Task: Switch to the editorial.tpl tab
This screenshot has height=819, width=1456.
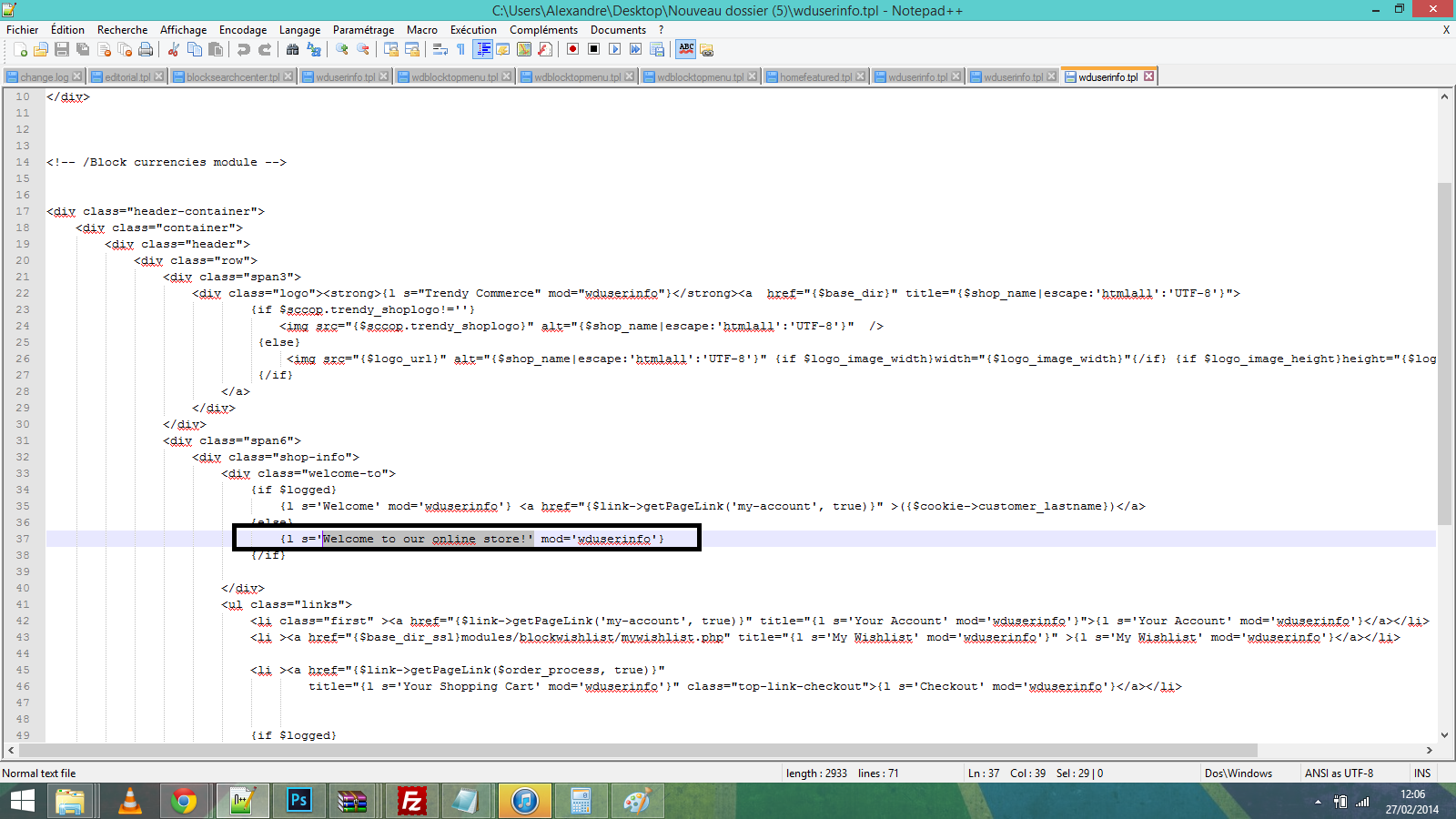Action: tap(127, 77)
